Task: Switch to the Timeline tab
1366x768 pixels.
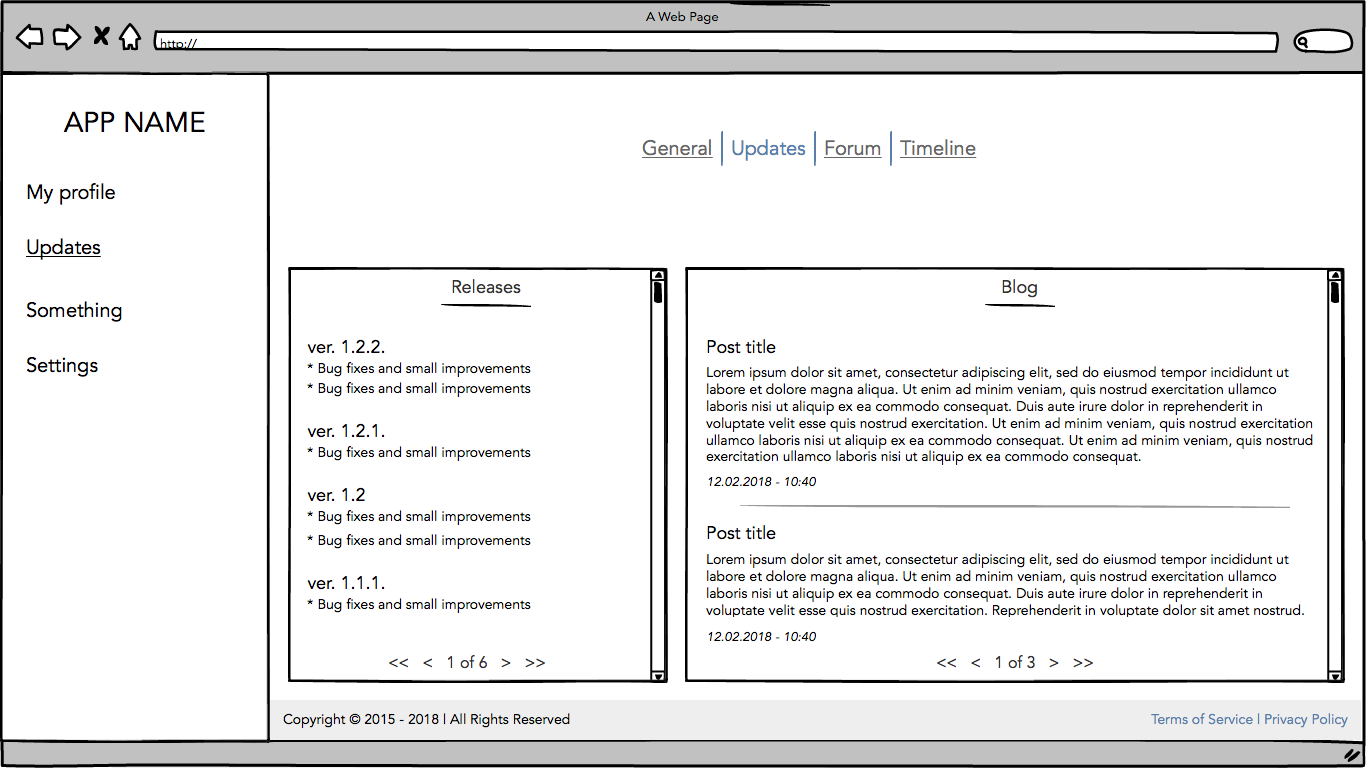Action: click(x=938, y=148)
